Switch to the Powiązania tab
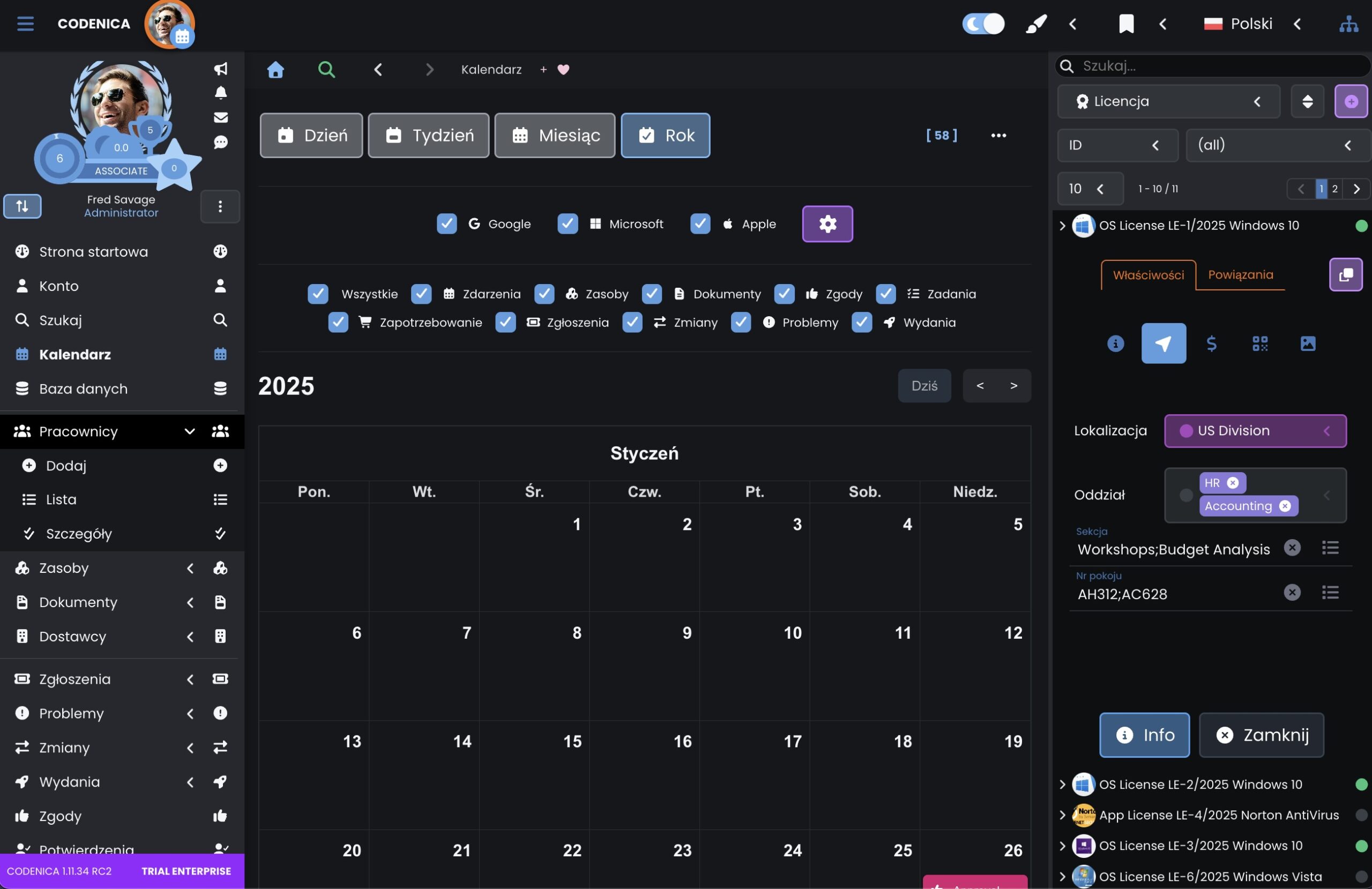The height and width of the screenshot is (889, 1372). (1240, 275)
